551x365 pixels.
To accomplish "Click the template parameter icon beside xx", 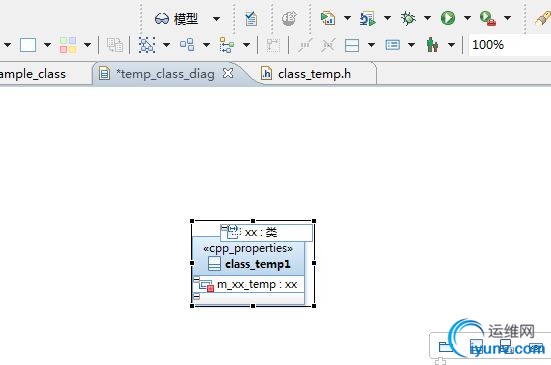I will (233, 232).
